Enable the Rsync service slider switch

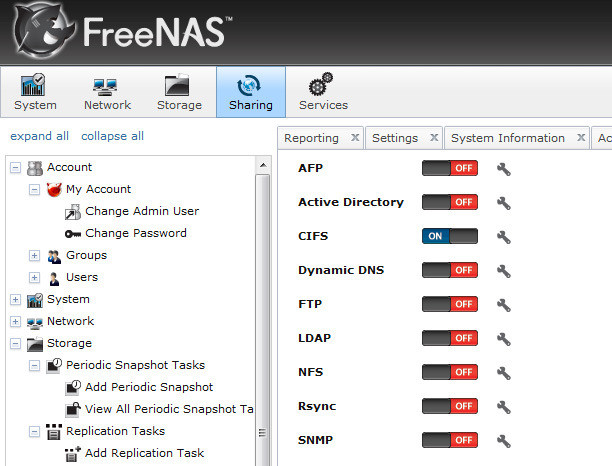[x=449, y=406]
